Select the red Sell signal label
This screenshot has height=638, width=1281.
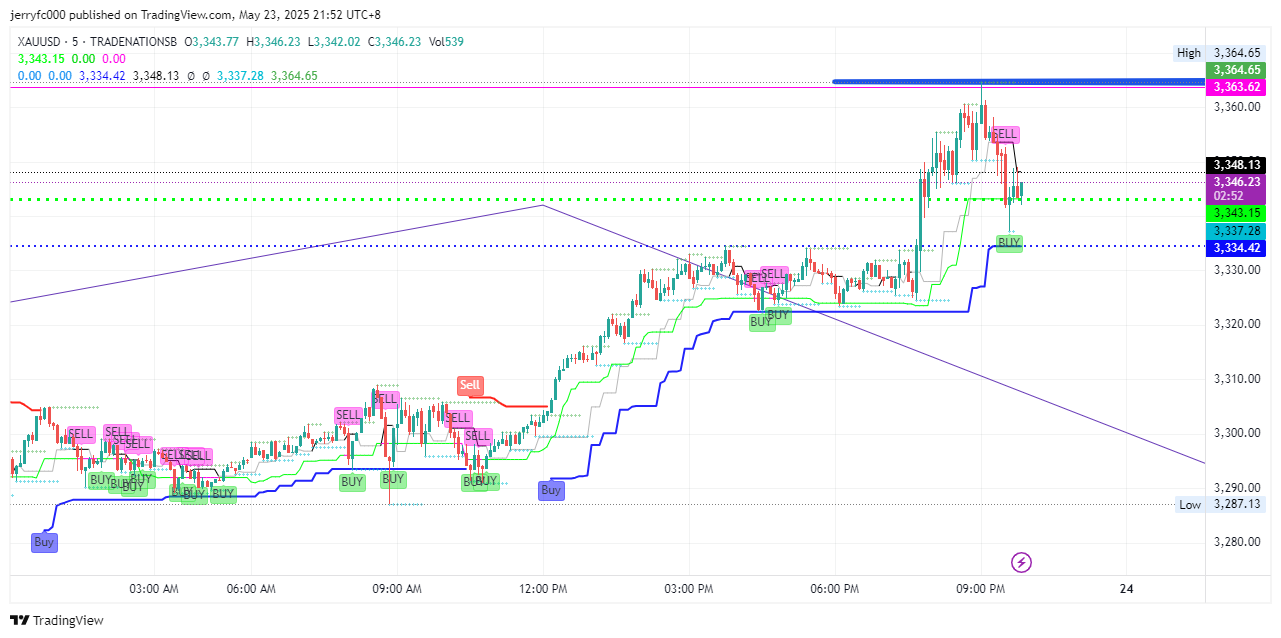pos(469,385)
